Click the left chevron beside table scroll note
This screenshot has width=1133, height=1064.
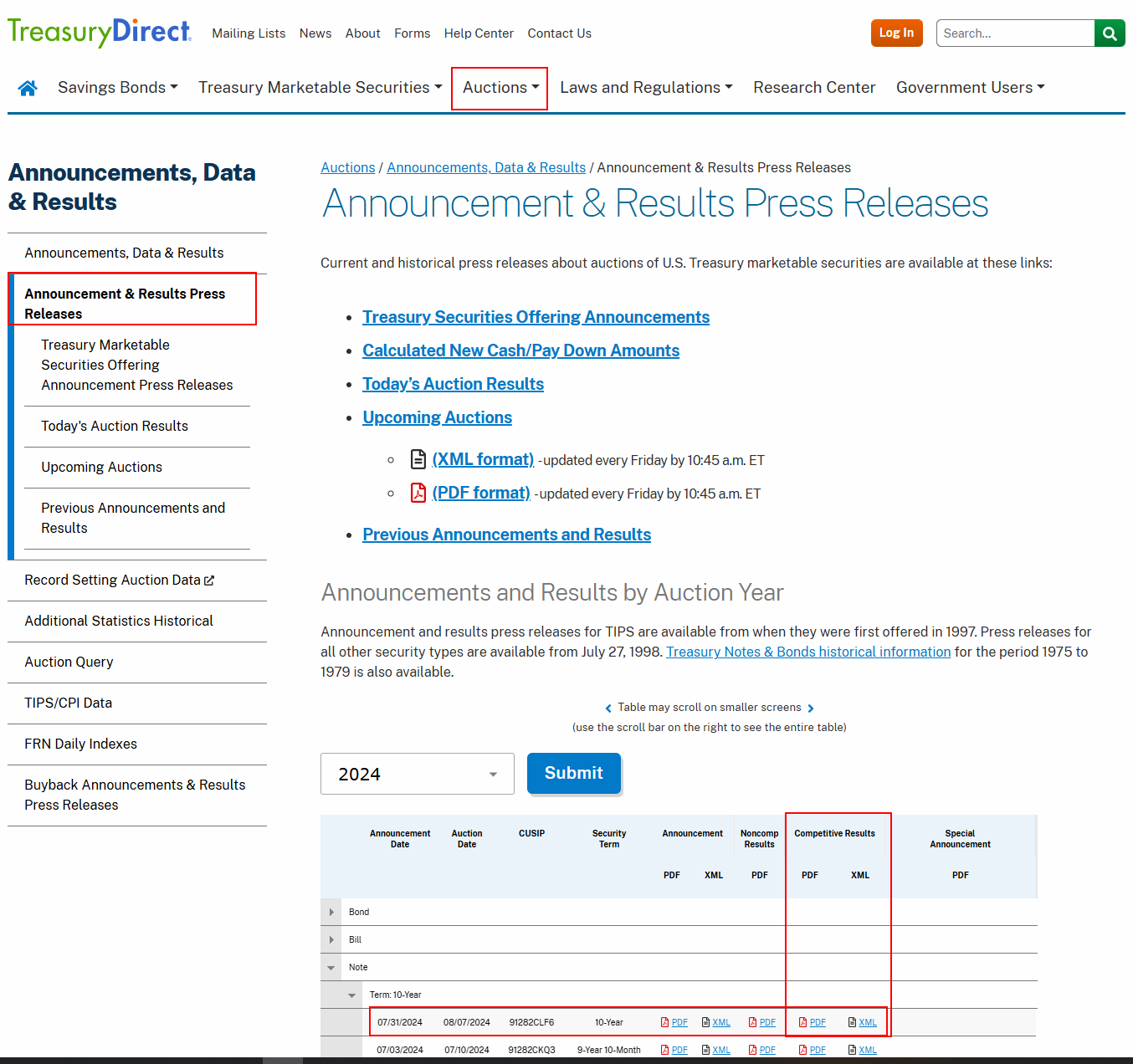pyautogui.click(x=608, y=708)
